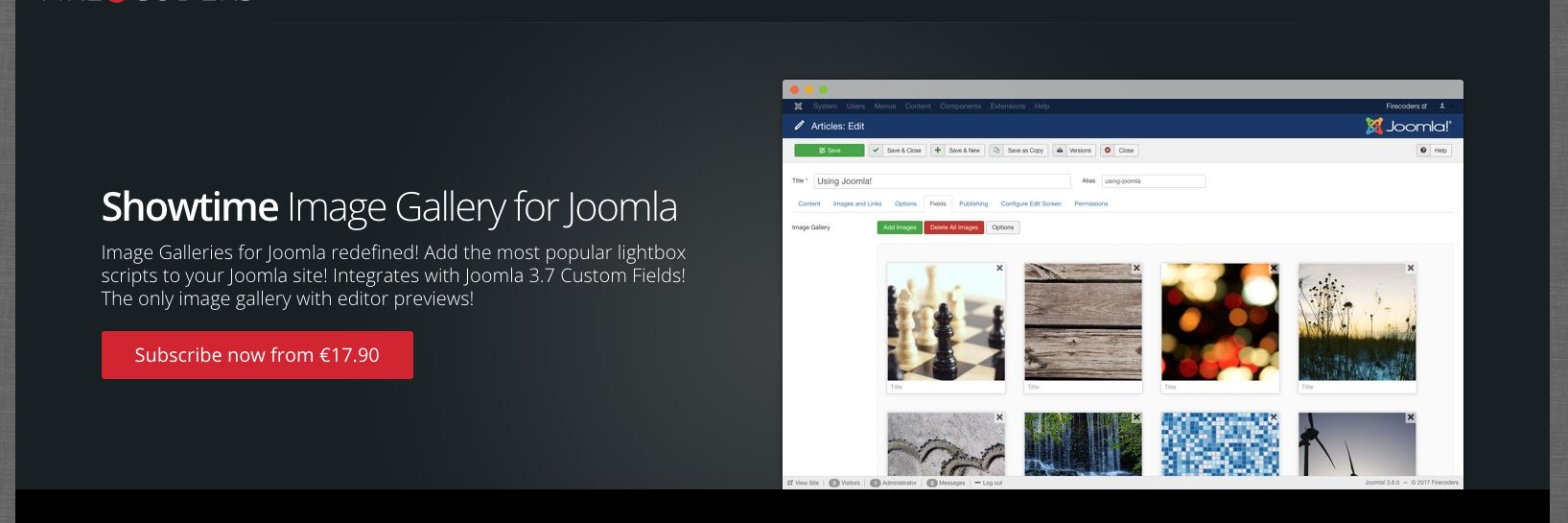Click Title field under wooden planks image
The image size is (1568, 523).
click(x=1083, y=387)
